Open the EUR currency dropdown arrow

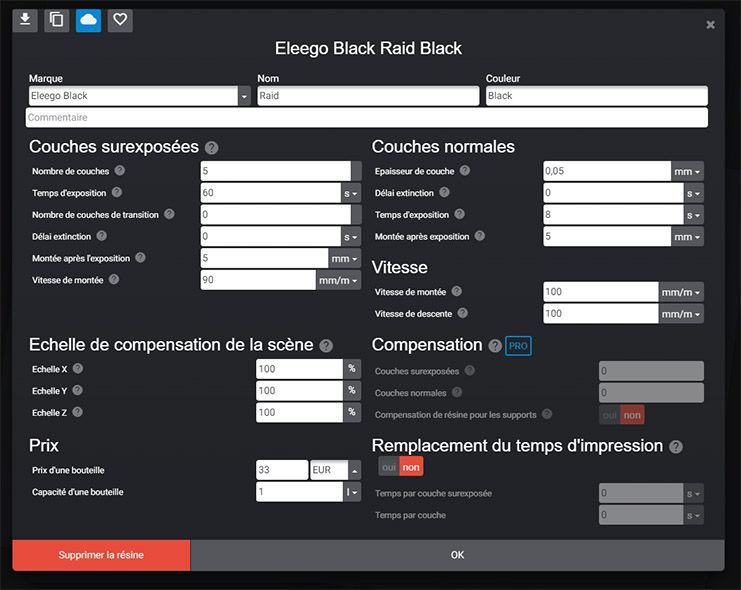(354, 470)
